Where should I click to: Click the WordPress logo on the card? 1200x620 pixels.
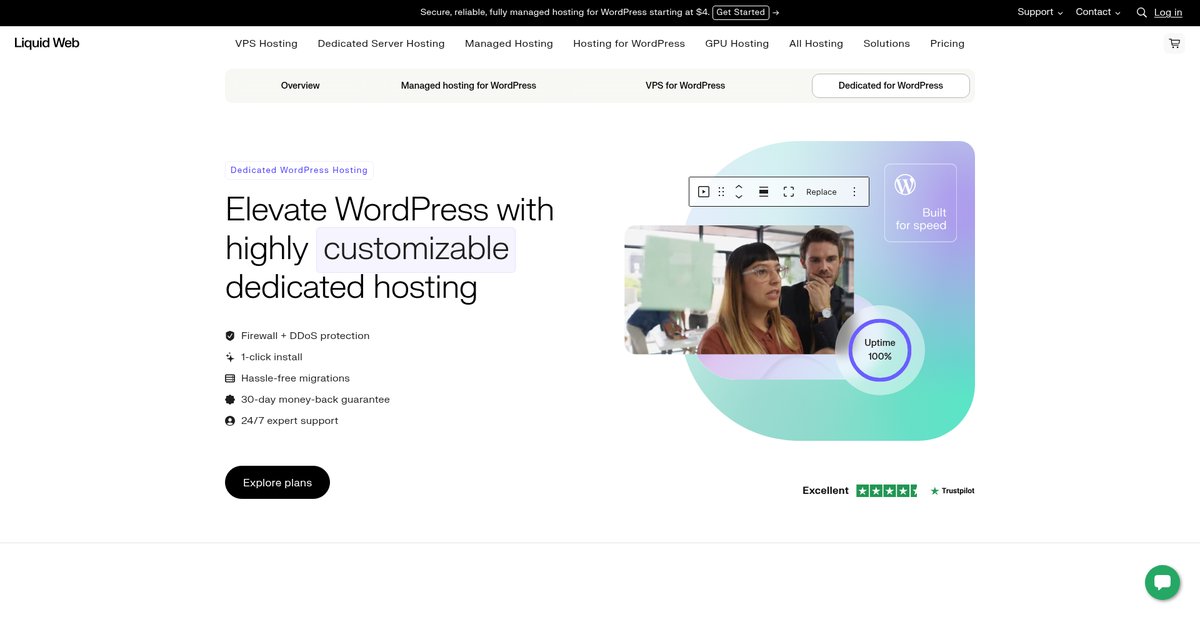click(905, 185)
